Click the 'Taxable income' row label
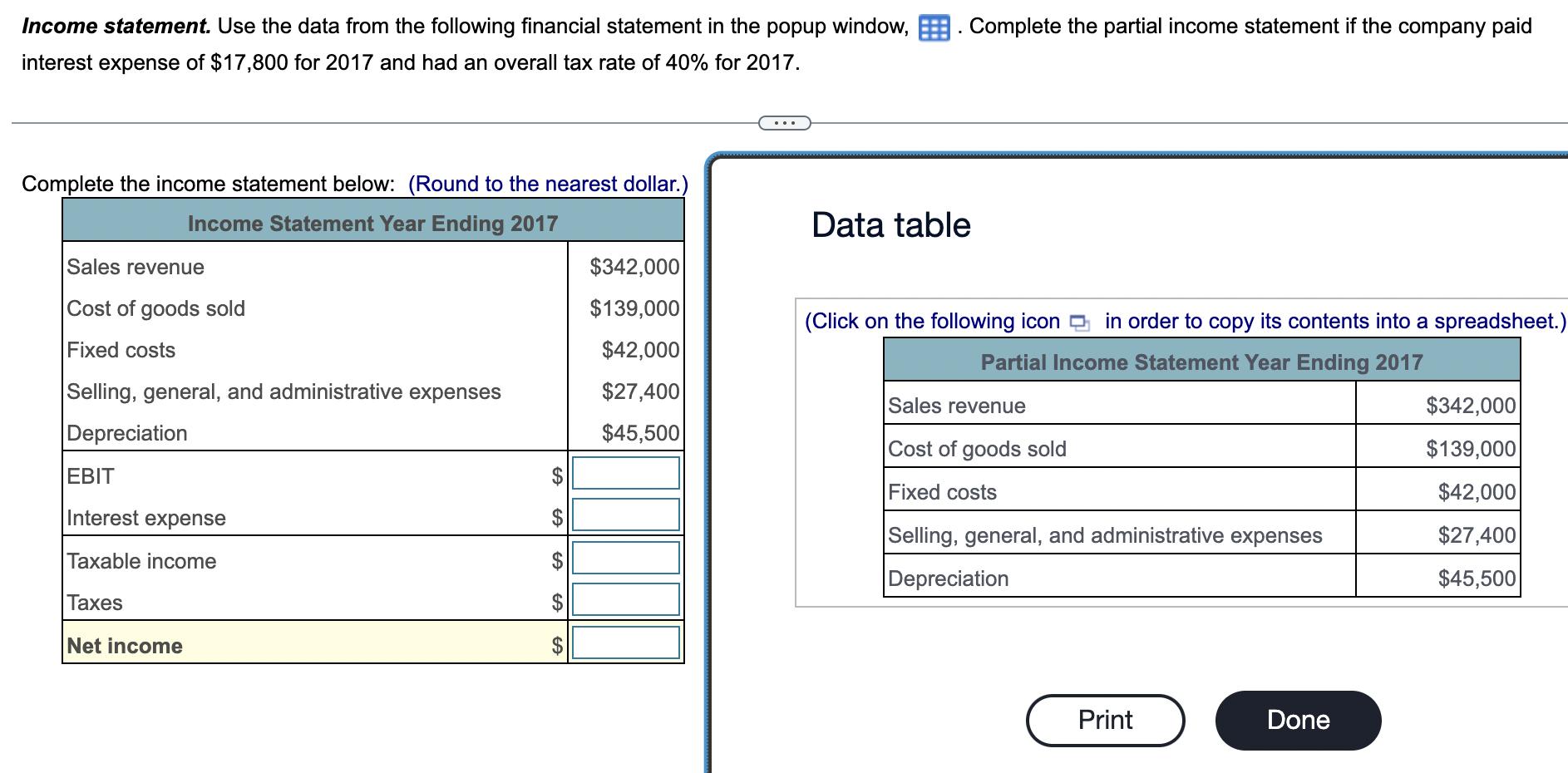The height and width of the screenshot is (773, 1568). point(141,561)
